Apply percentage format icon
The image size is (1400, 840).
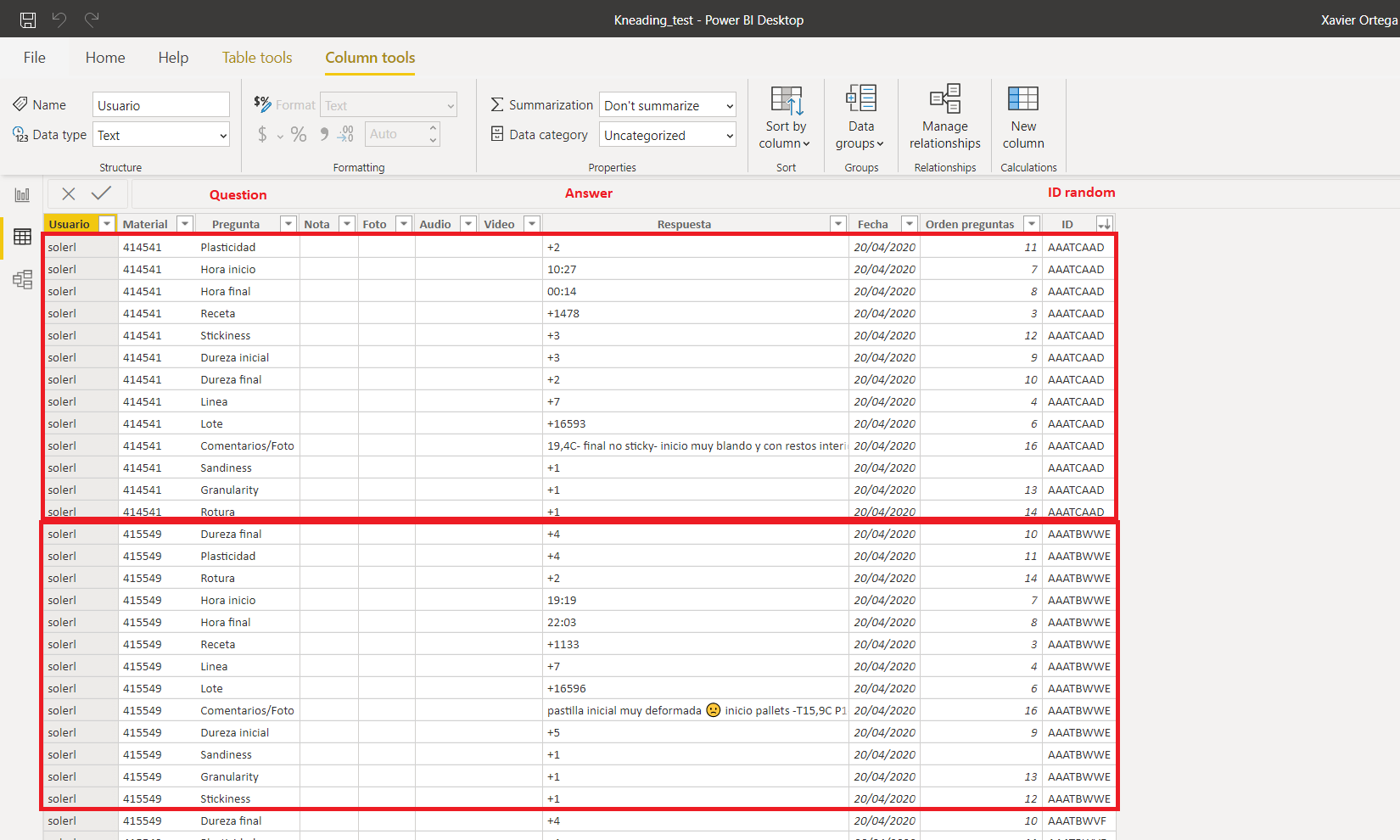click(x=299, y=134)
